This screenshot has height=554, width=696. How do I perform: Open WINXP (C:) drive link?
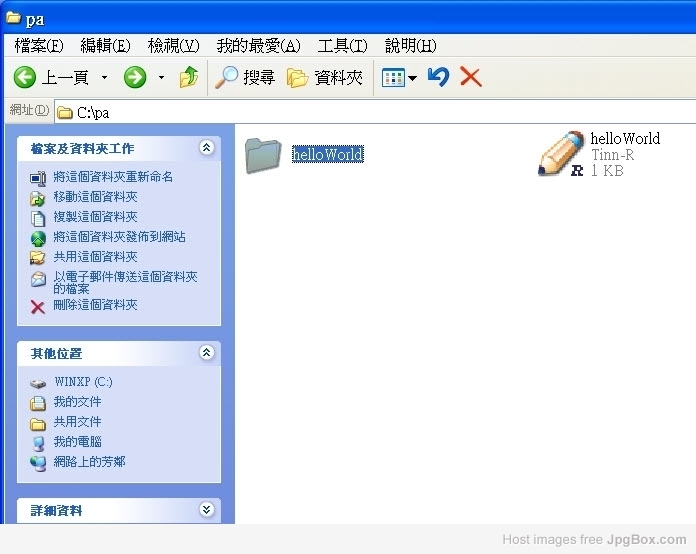83,382
